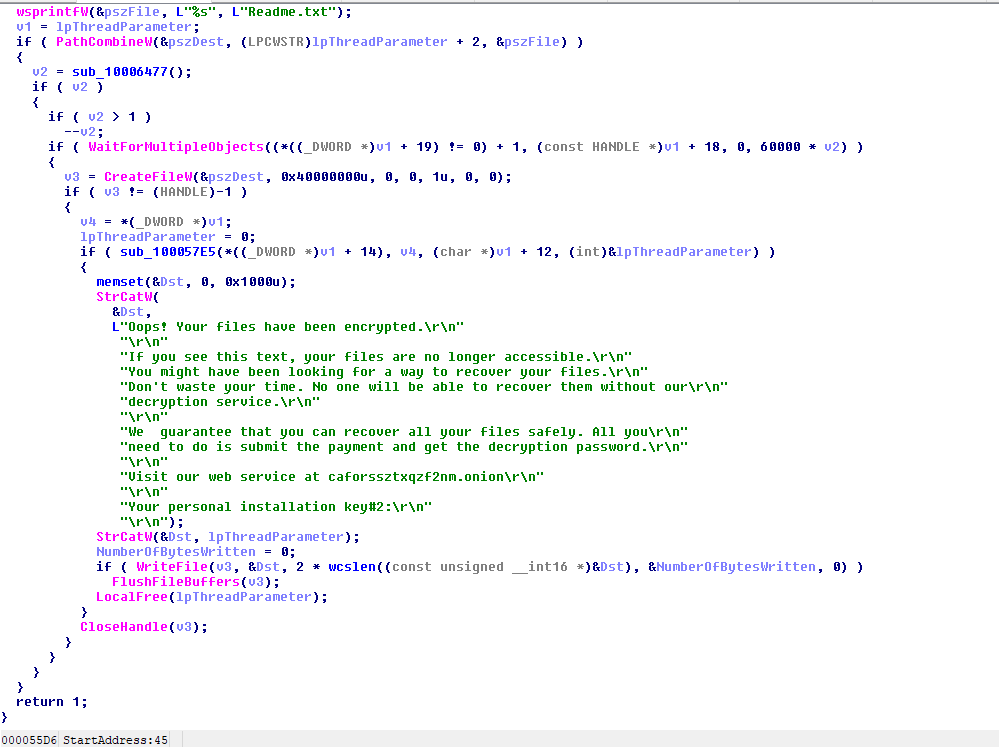
Task: Click the 'decryption service.' string line
Action: coord(220,402)
